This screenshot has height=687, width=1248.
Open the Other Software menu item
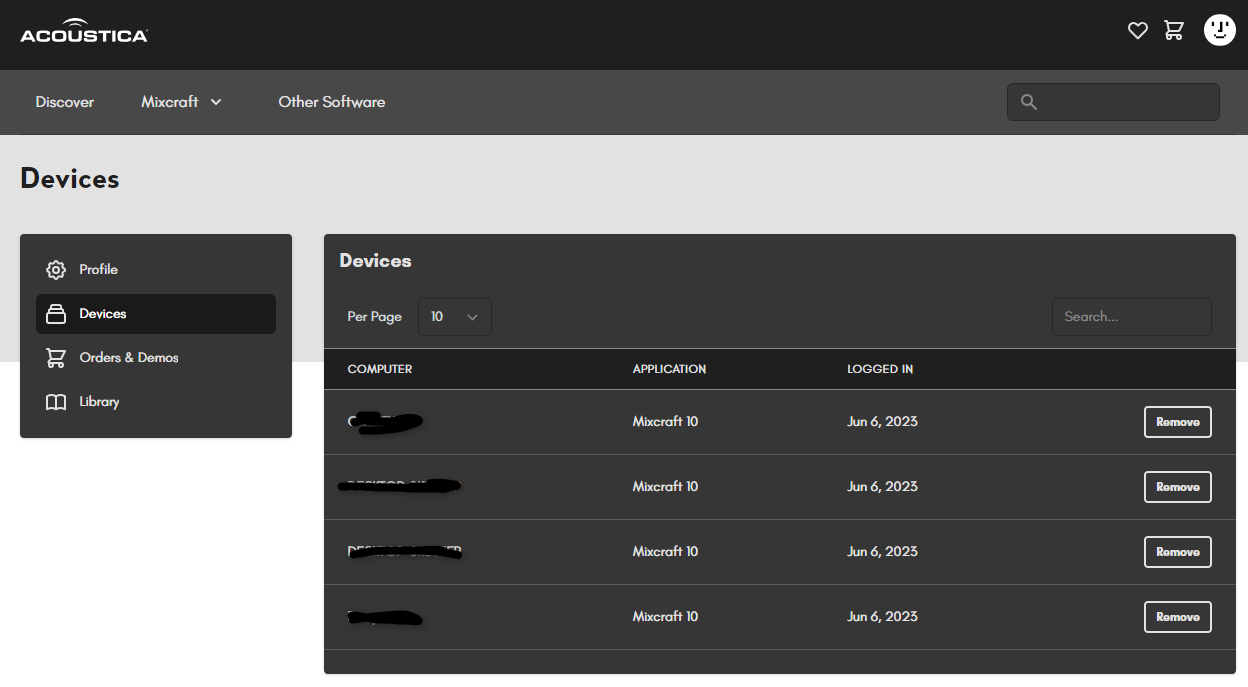click(x=332, y=102)
